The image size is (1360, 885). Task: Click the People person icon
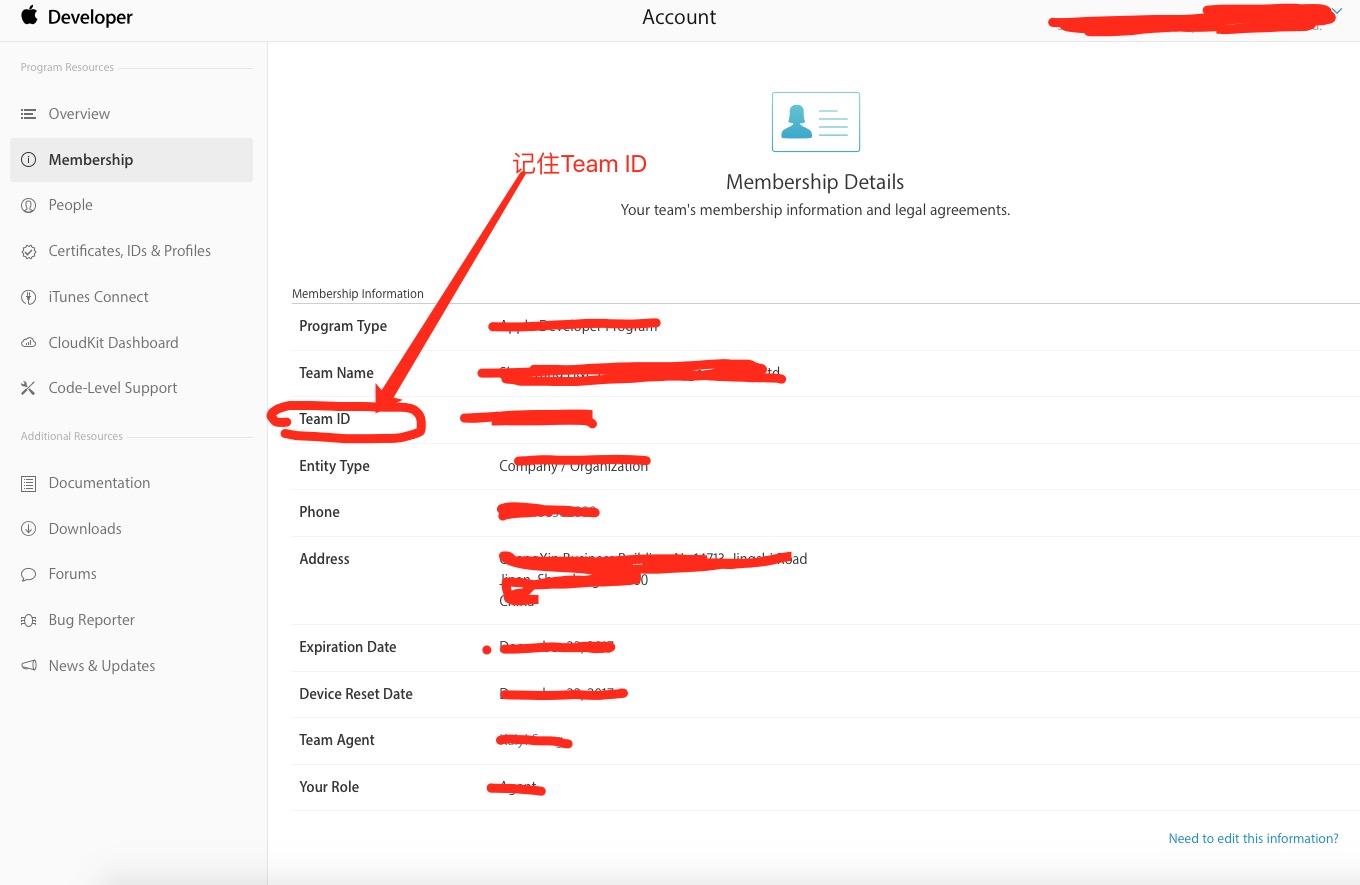tap(28, 205)
